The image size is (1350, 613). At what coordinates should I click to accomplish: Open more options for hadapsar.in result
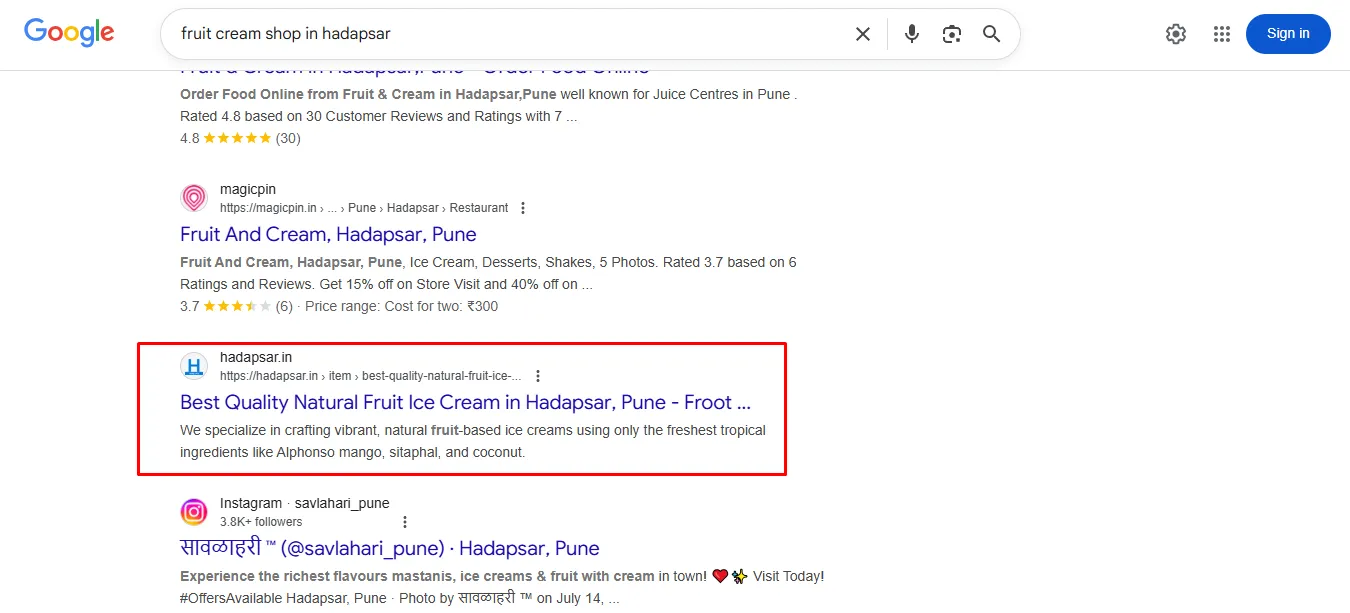tap(538, 376)
